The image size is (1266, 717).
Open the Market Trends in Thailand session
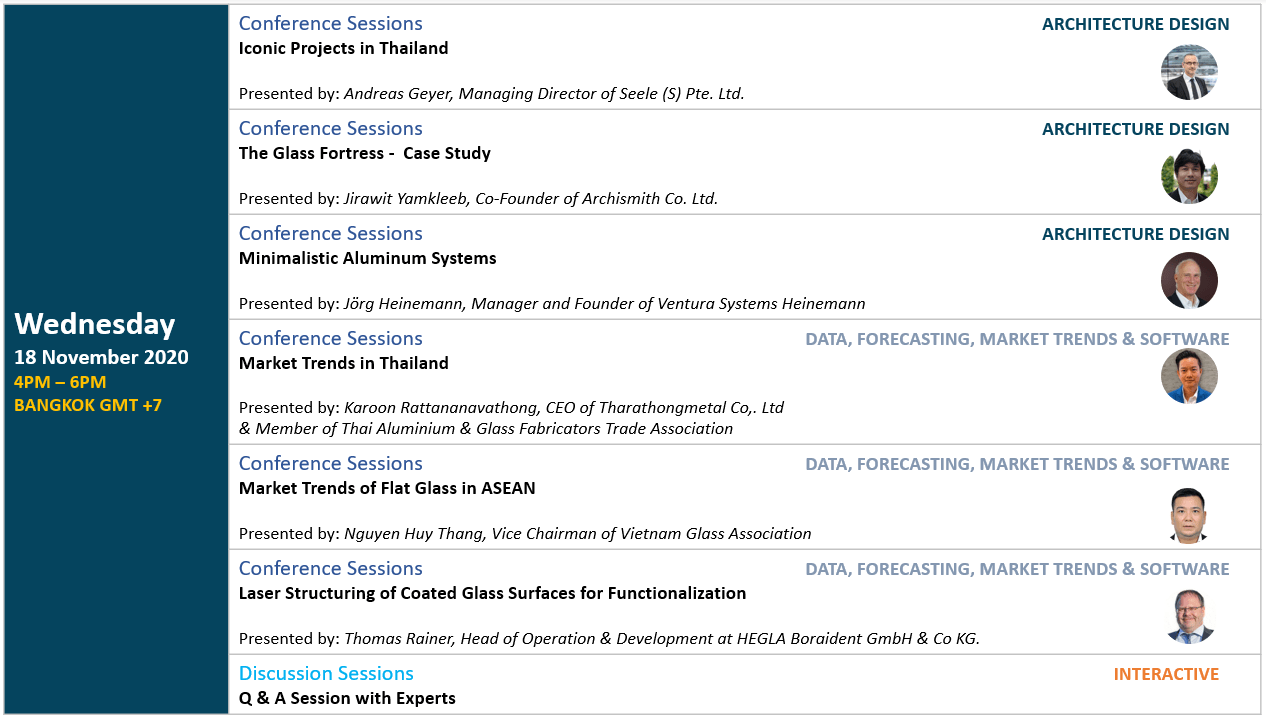coord(343,363)
